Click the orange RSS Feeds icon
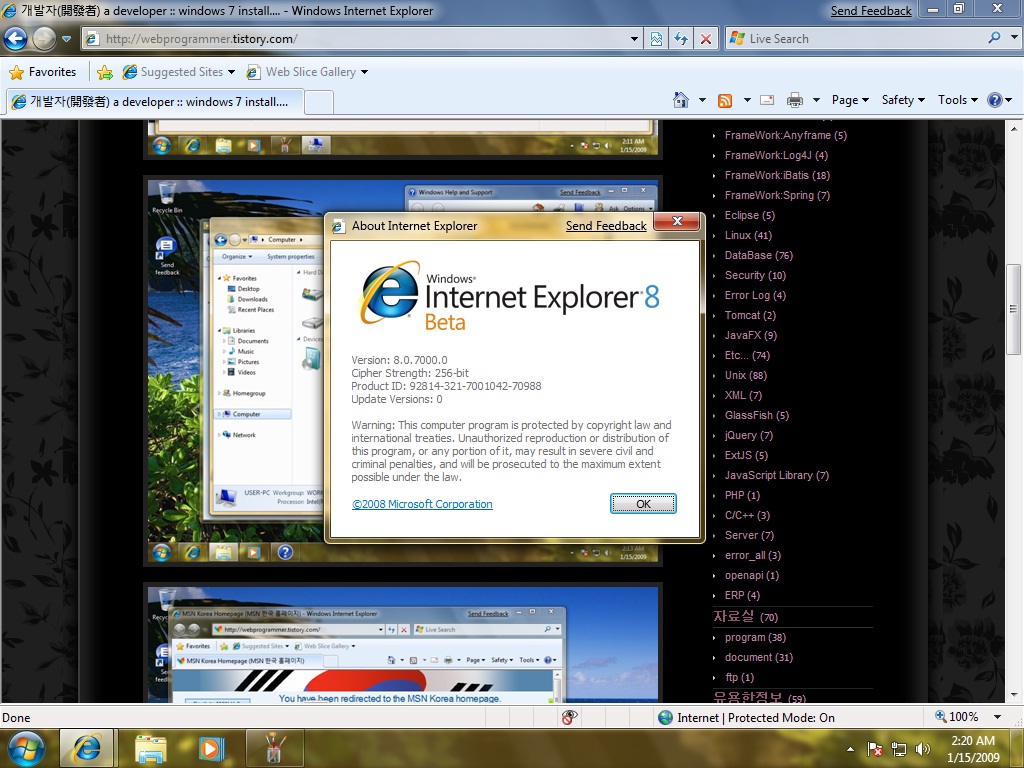 pos(725,101)
